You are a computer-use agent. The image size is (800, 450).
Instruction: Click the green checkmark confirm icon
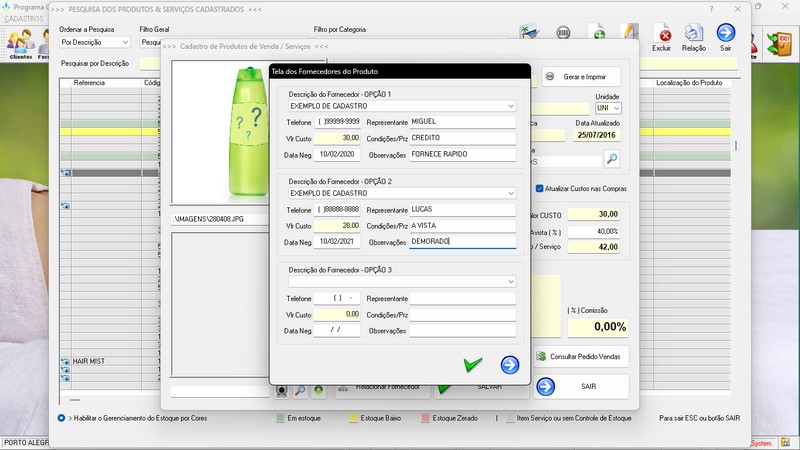coord(472,365)
